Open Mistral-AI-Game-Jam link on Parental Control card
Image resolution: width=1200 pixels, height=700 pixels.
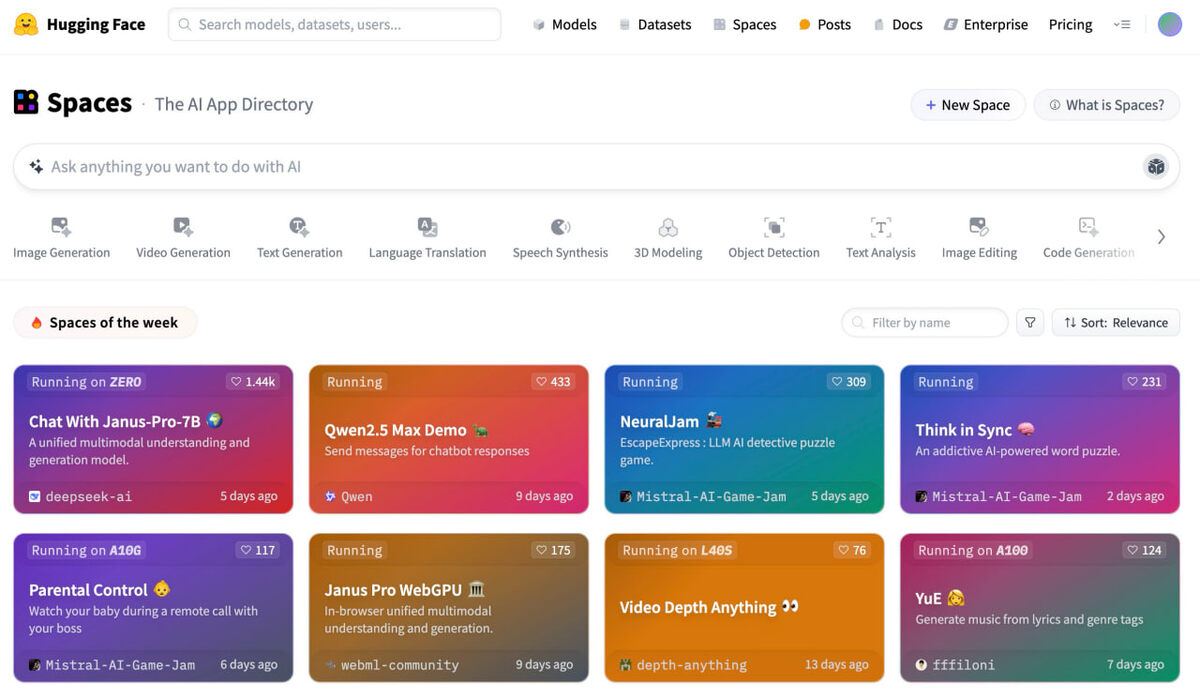(x=112, y=665)
